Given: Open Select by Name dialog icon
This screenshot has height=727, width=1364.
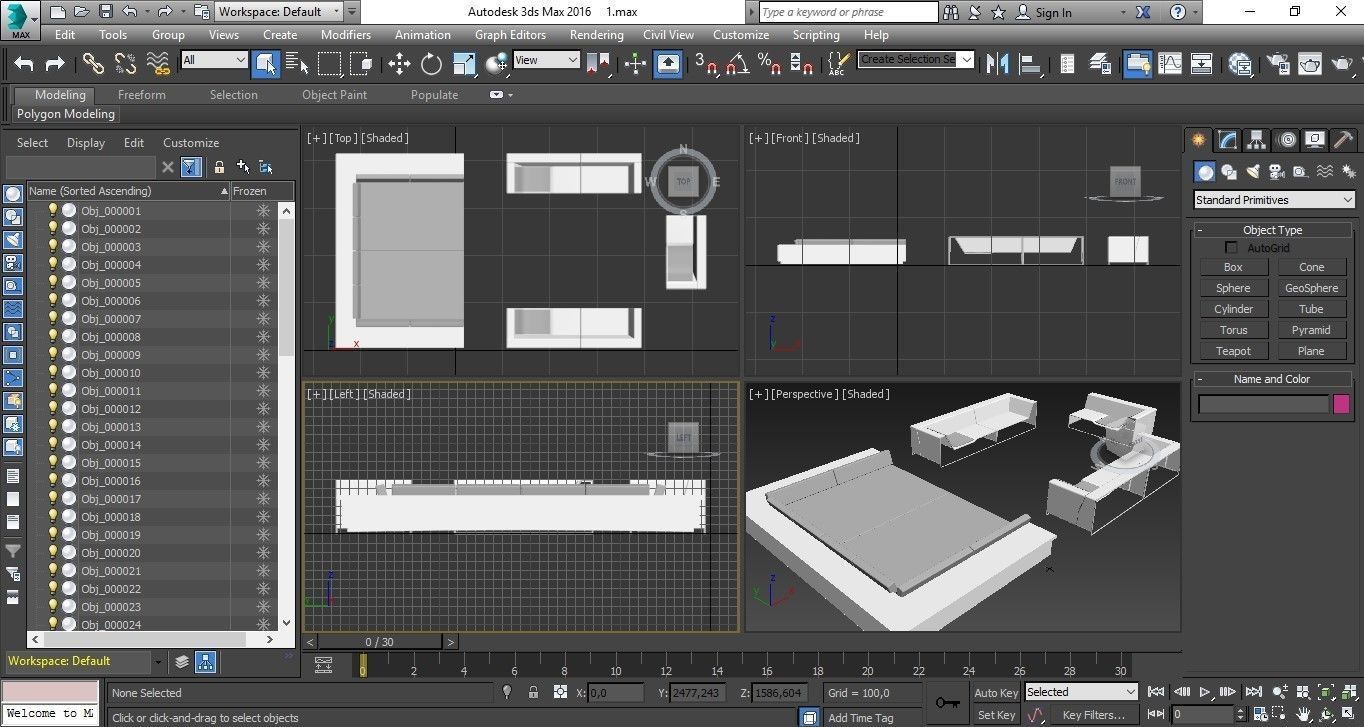Looking at the screenshot, I should pyautogui.click(x=297, y=63).
